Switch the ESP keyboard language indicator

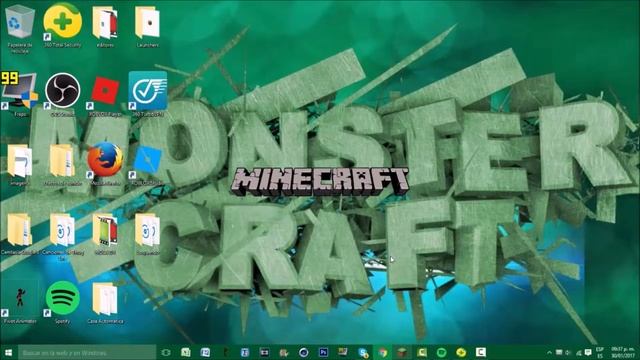pos(600,353)
